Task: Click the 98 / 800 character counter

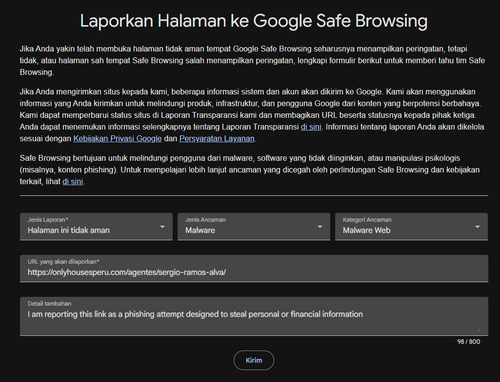Action: 469,342
